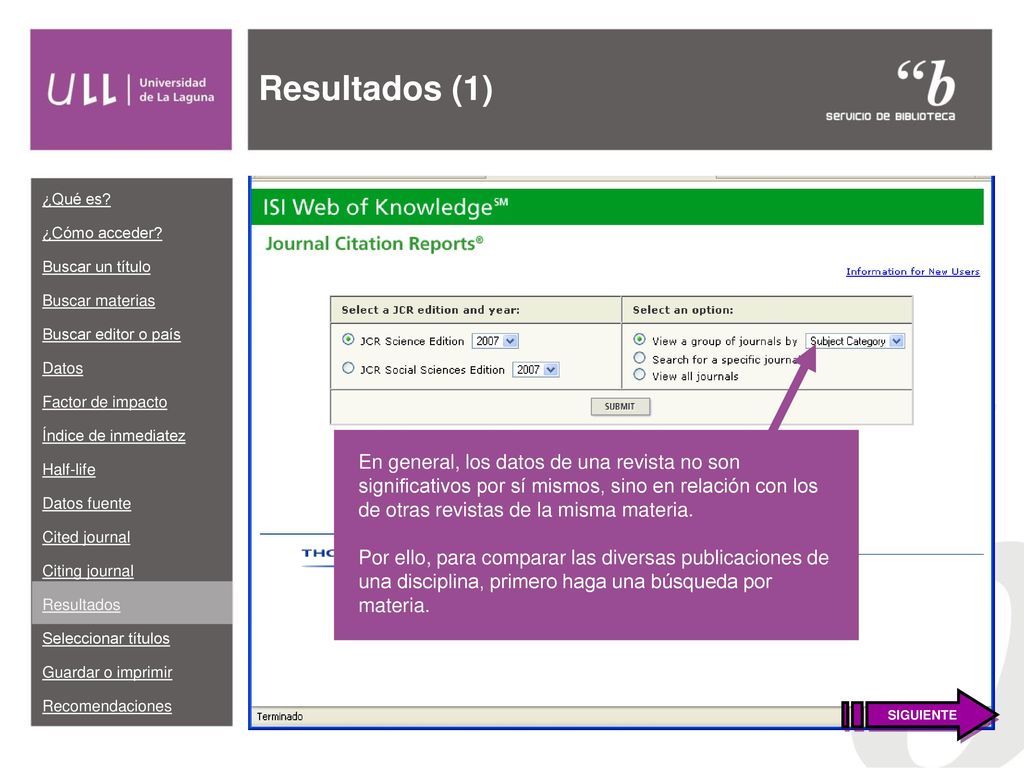This screenshot has height=768, width=1024.
Task: Open Índice de inmediatez link
Action: [x=114, y=436]
